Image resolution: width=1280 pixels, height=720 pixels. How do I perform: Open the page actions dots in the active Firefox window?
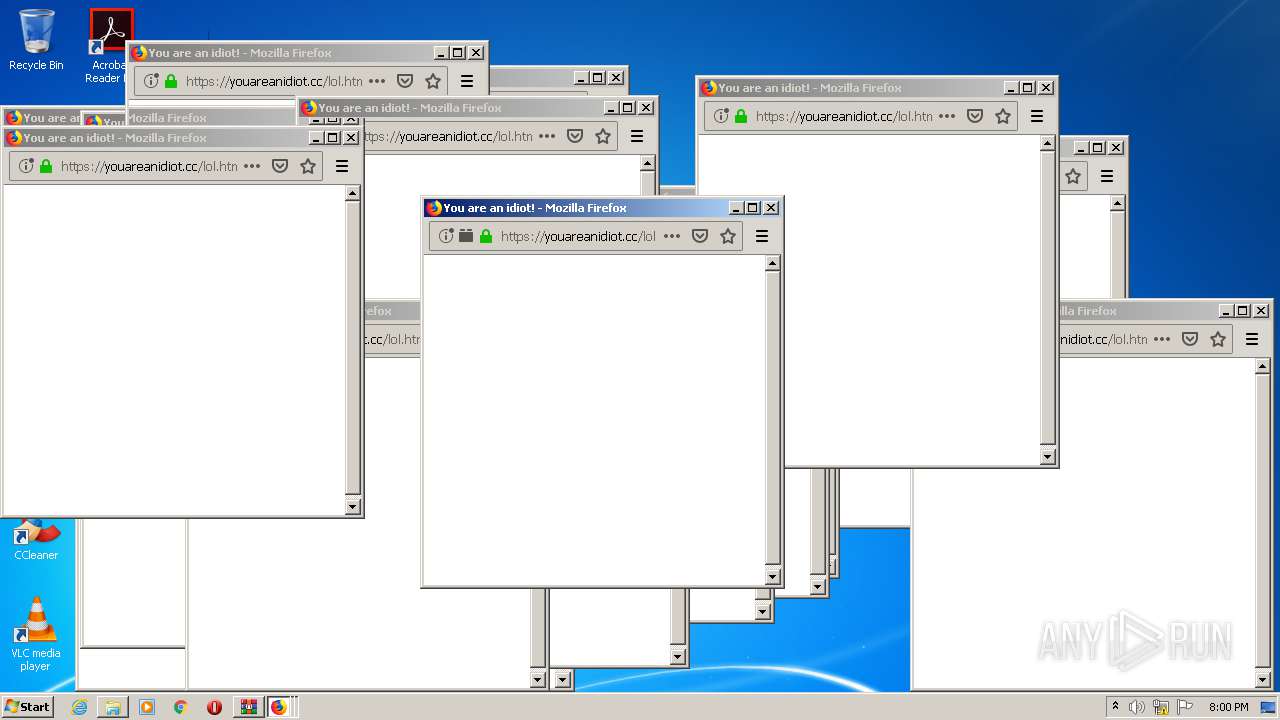pyautogui.click(x=672, y=236)
